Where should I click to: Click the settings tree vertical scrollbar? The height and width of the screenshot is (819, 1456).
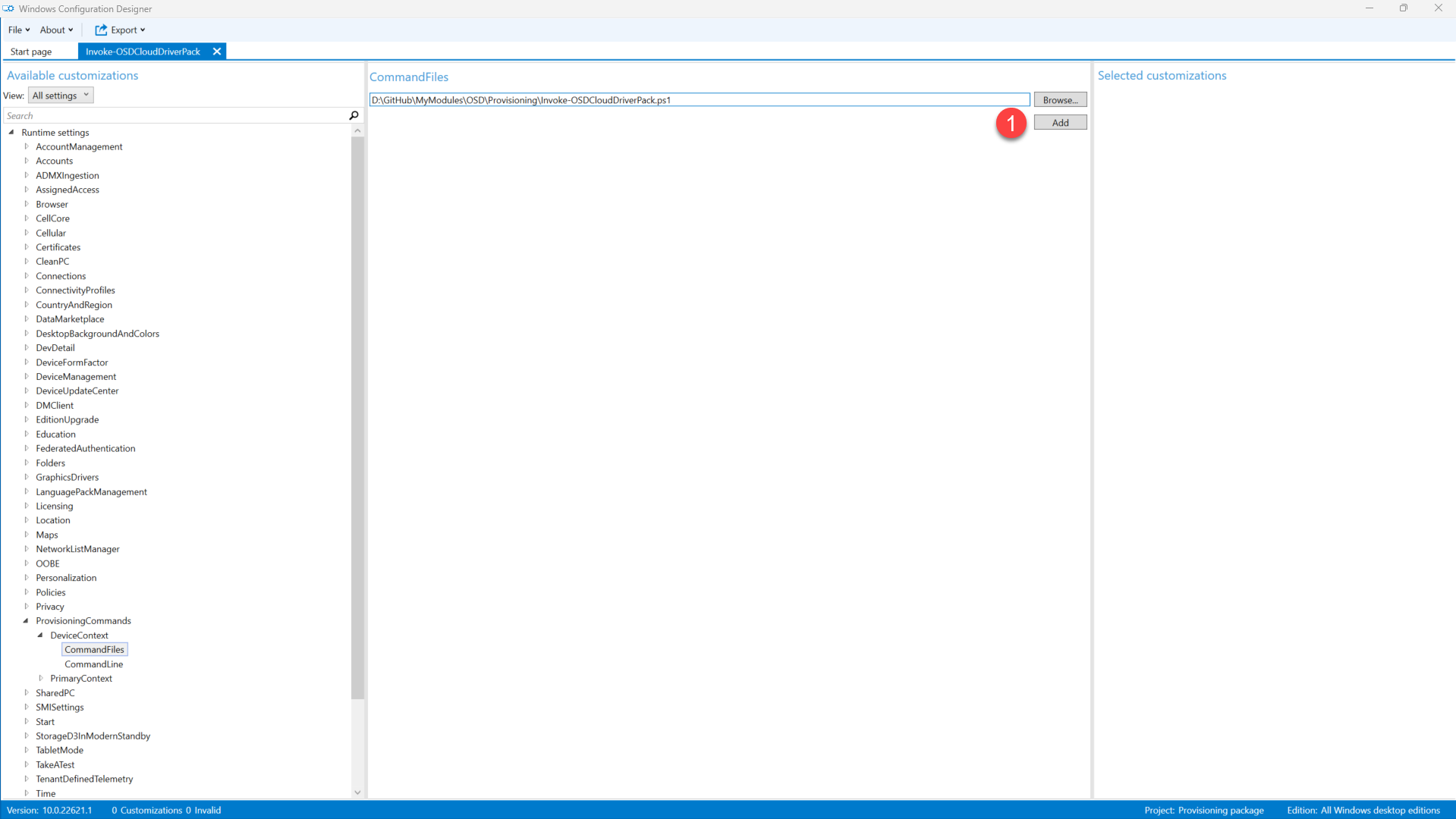[357, 417]
